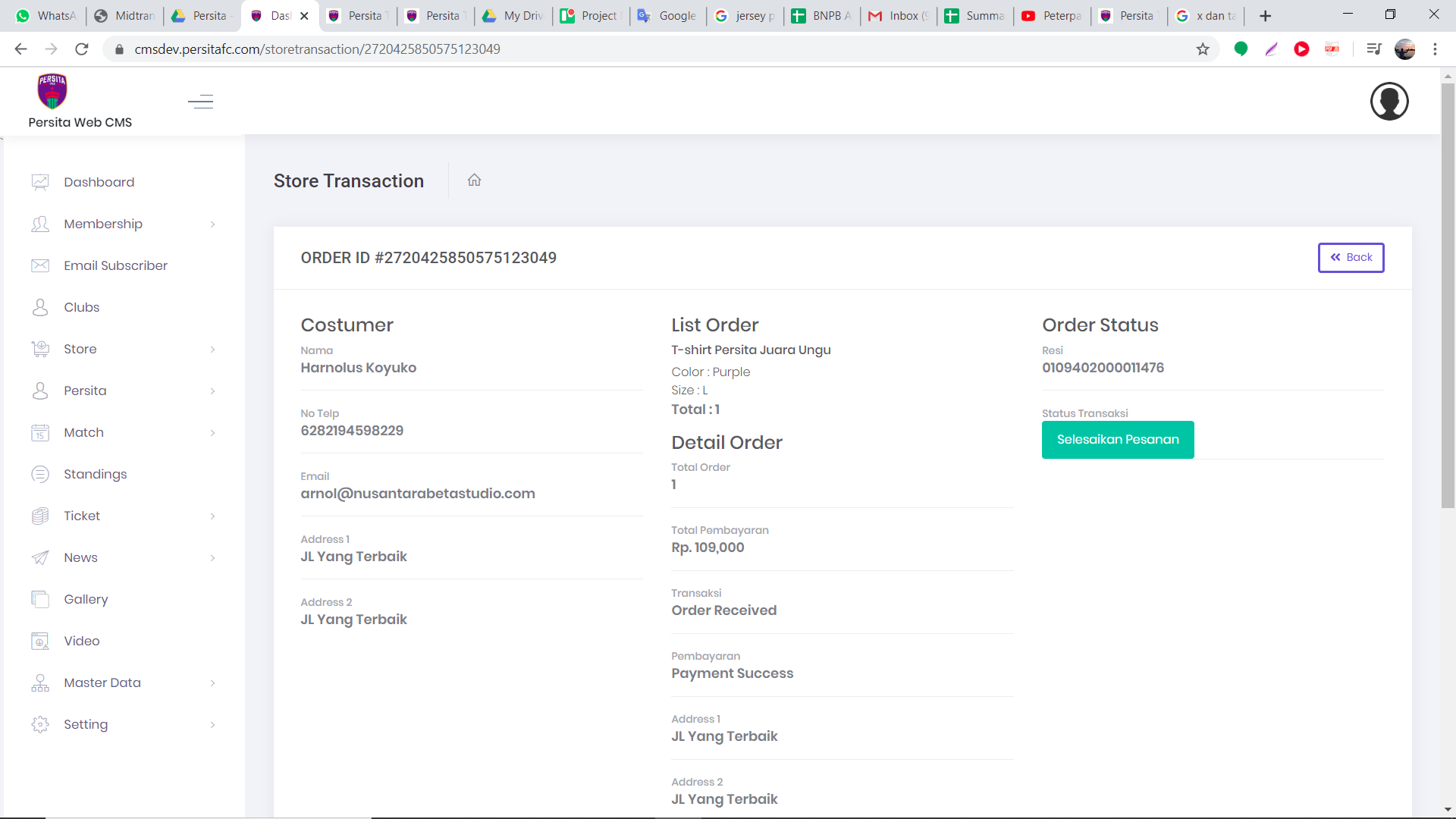Reload the page
Screen dimensions: 1456x819
(82, 49)
